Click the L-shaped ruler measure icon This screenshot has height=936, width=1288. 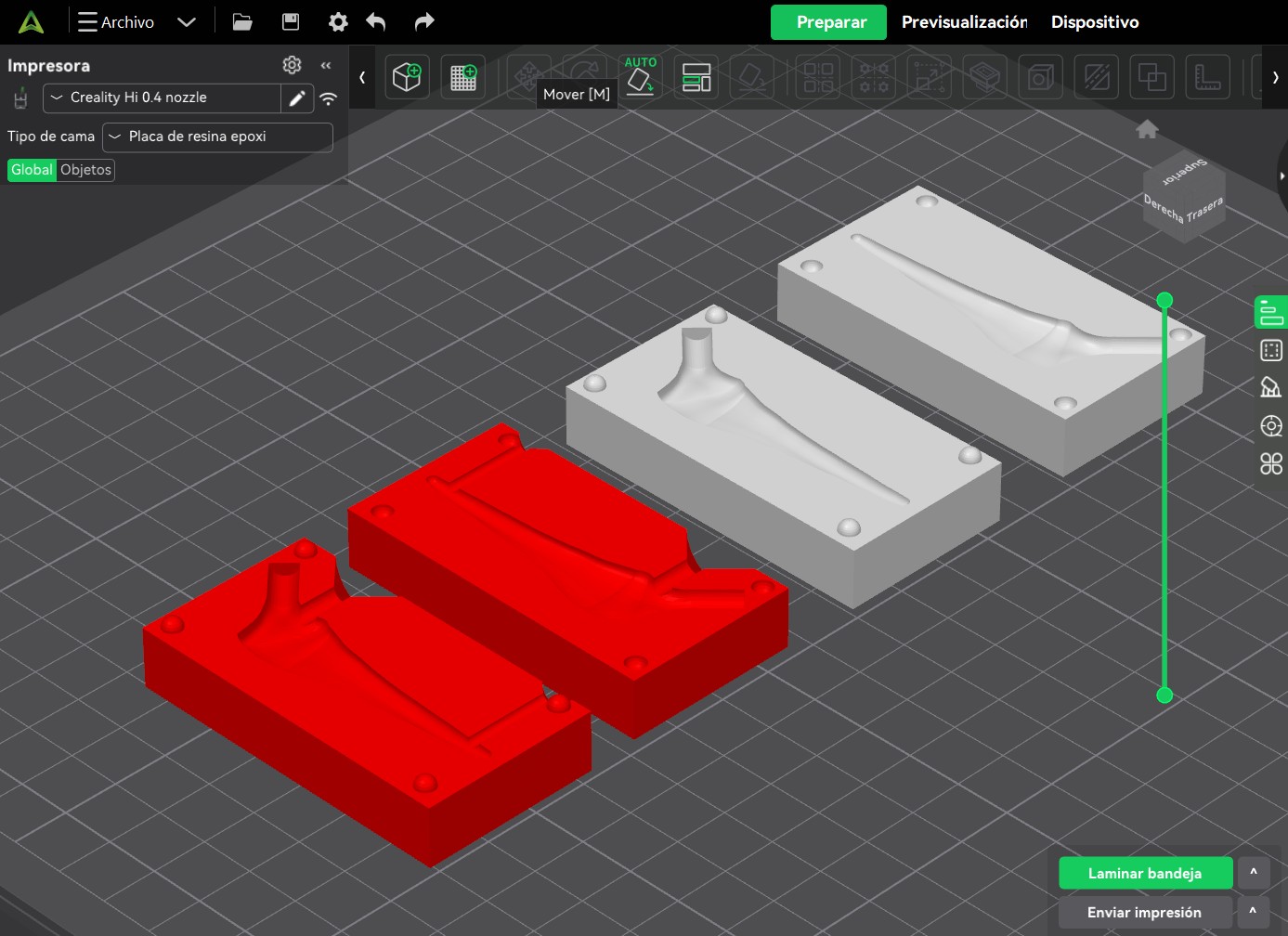1208,77
